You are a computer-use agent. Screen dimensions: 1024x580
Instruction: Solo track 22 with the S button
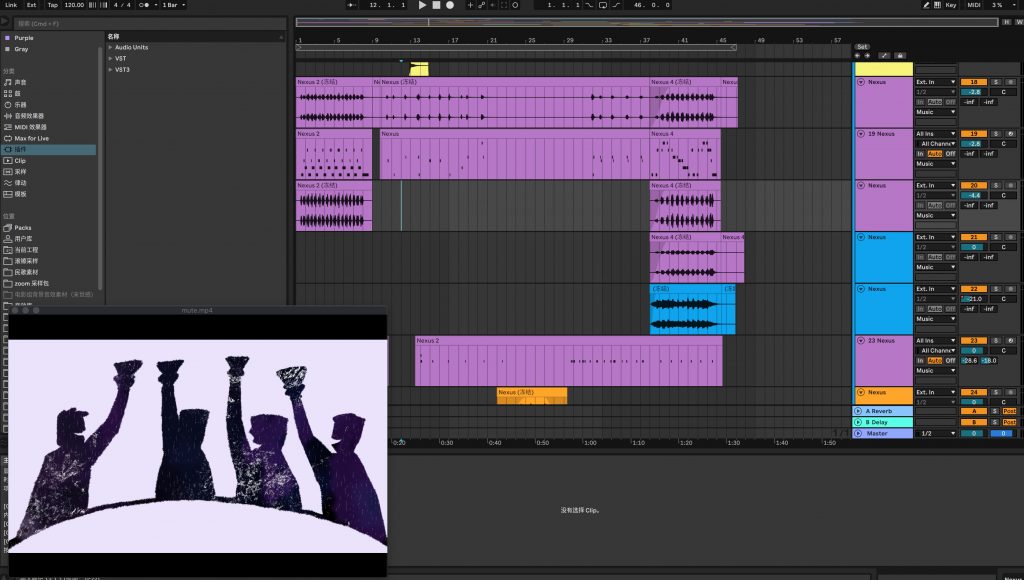pyautogui.click(x=996, y=289)
